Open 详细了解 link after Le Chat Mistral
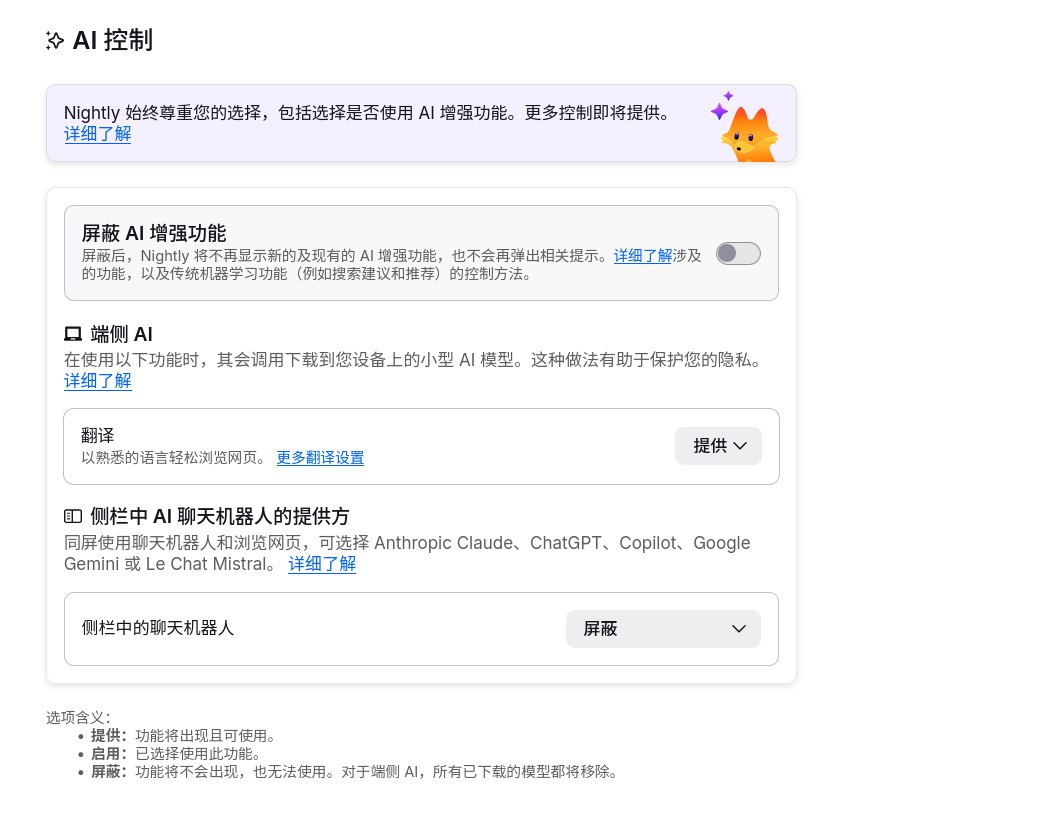This screenshot has width=1041, height=820. [322, 564]
